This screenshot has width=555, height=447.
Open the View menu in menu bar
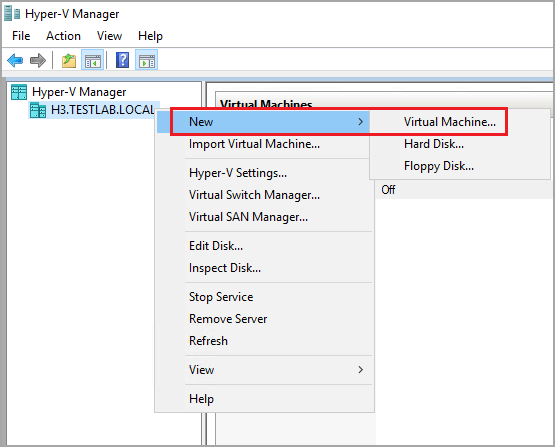109,36
